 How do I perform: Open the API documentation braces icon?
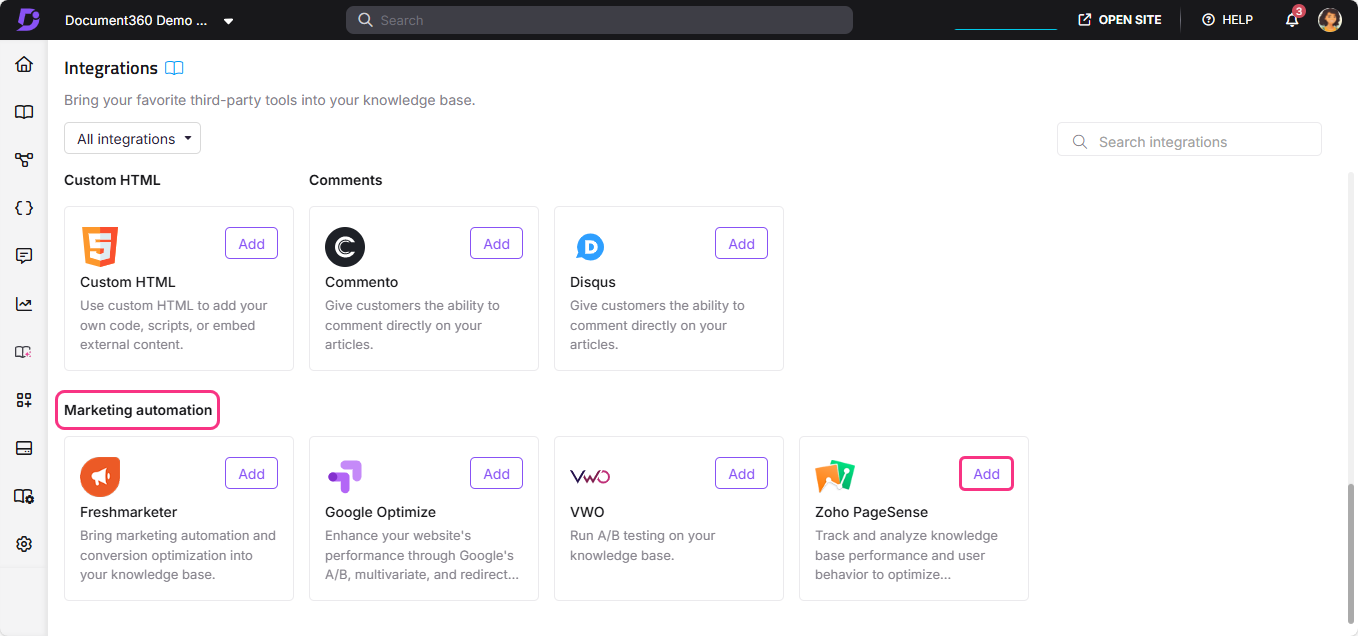23,207
